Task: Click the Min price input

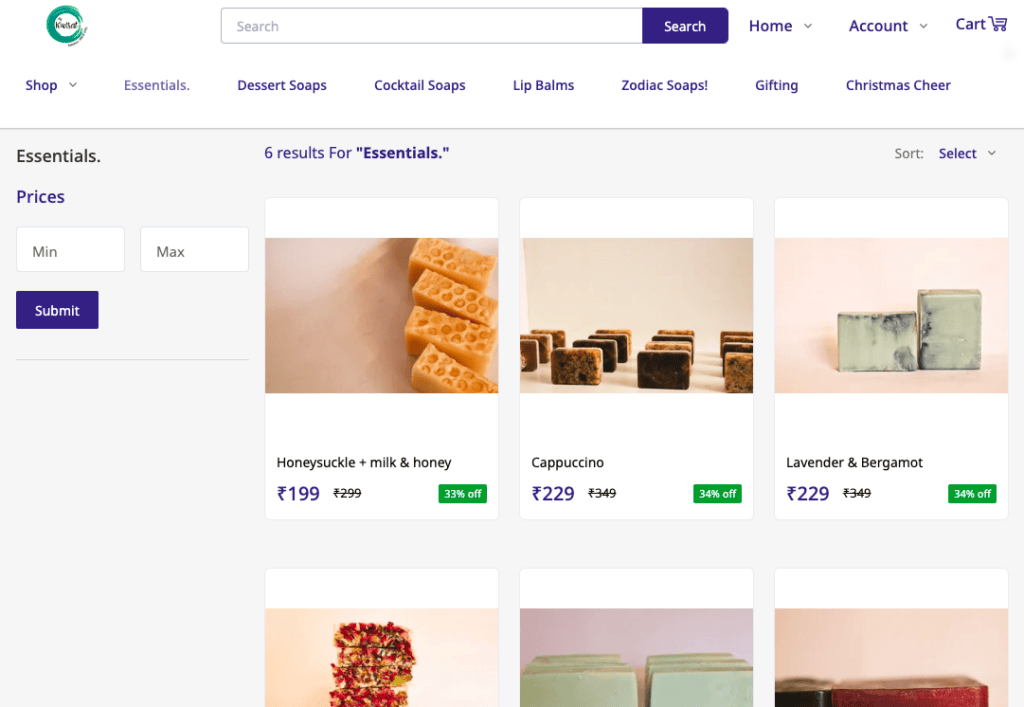Action: coord(71,250)
